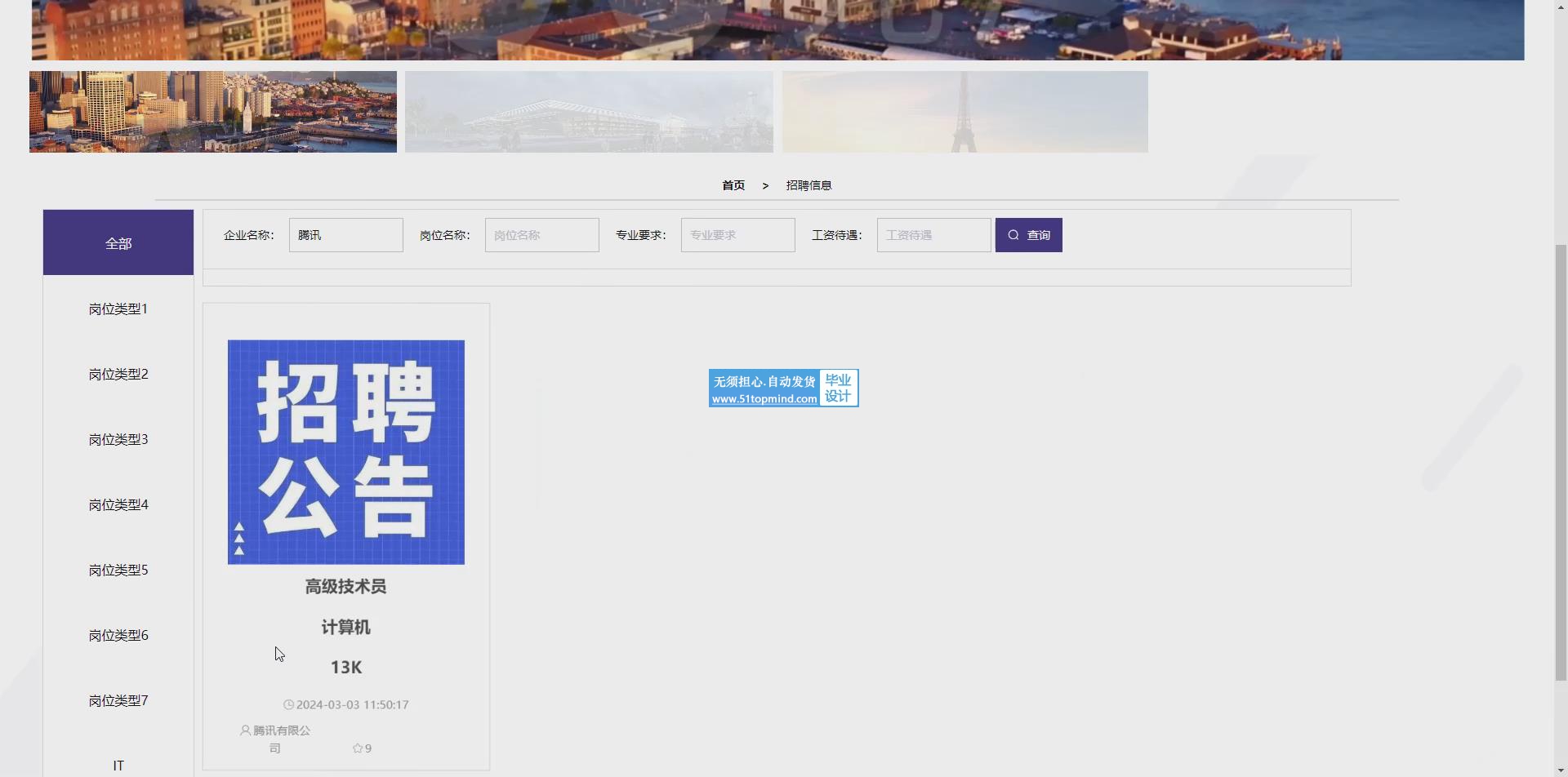Filter by 岗位类型3
This screenshot has width=1568, height=777.
pos(118,439)
